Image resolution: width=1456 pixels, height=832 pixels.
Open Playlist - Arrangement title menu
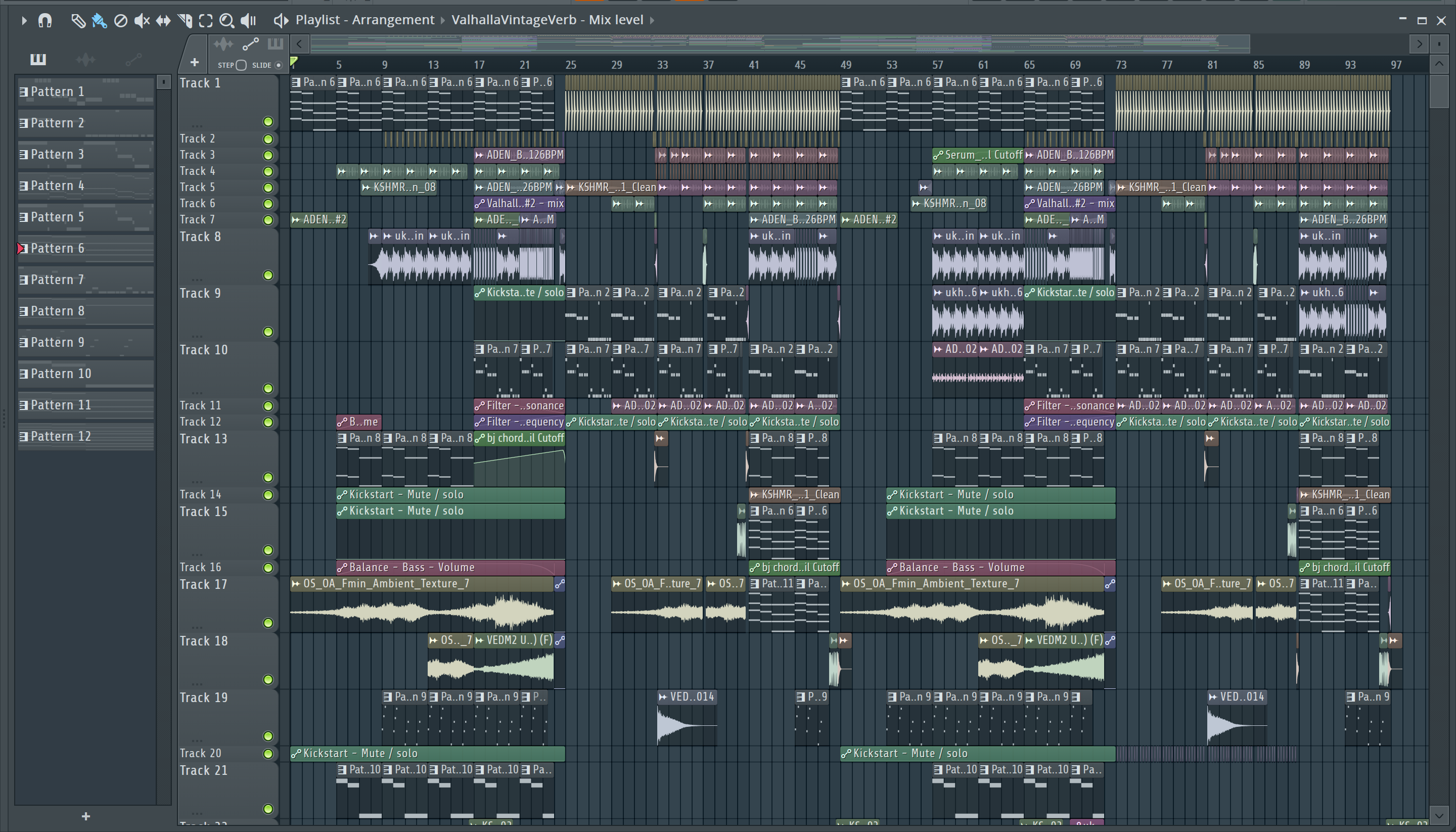[x=365, y=20]
